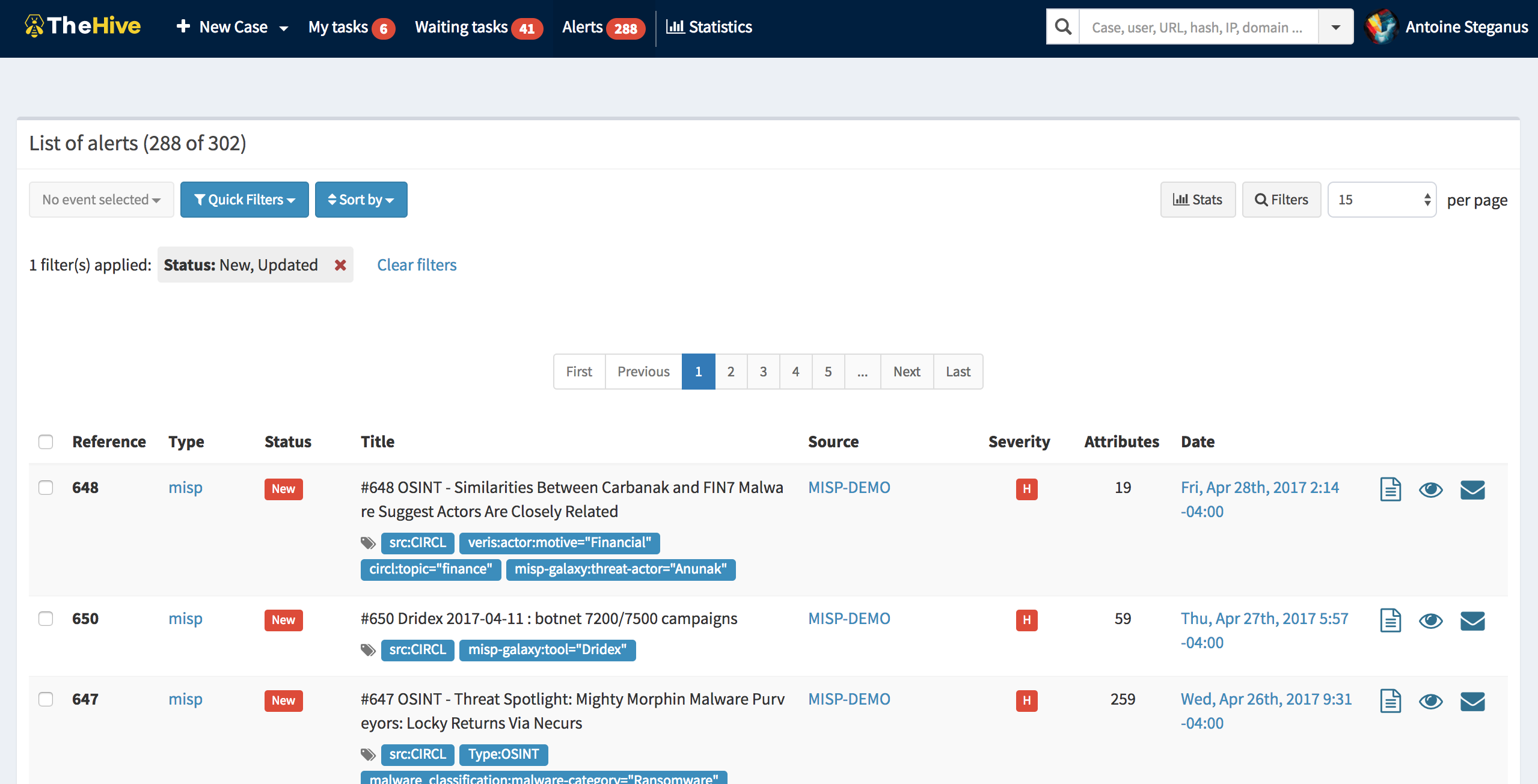The width and height of the screenshot is (1538, 784).
Task: Click envelope icon for alert 648
Action: (1472, 489)
